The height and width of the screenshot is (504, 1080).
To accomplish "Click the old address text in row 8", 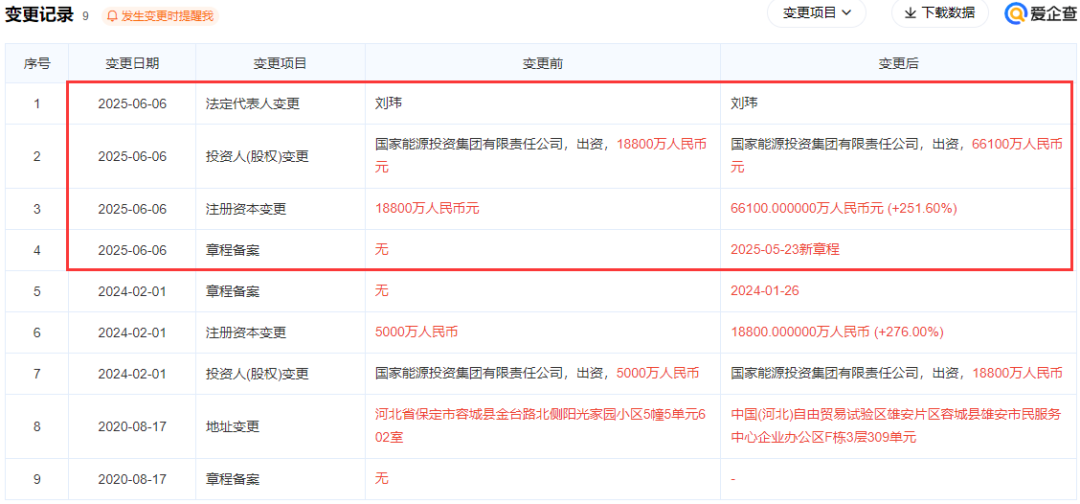I will coord(540,426).
